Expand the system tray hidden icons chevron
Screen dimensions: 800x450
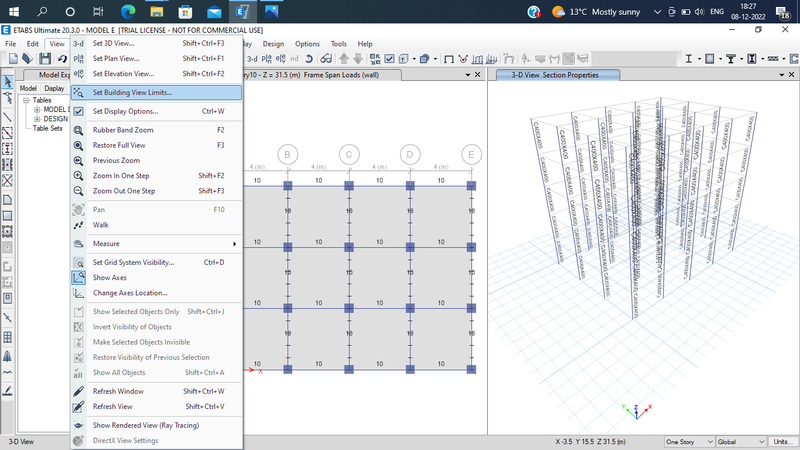click(657, 12)
